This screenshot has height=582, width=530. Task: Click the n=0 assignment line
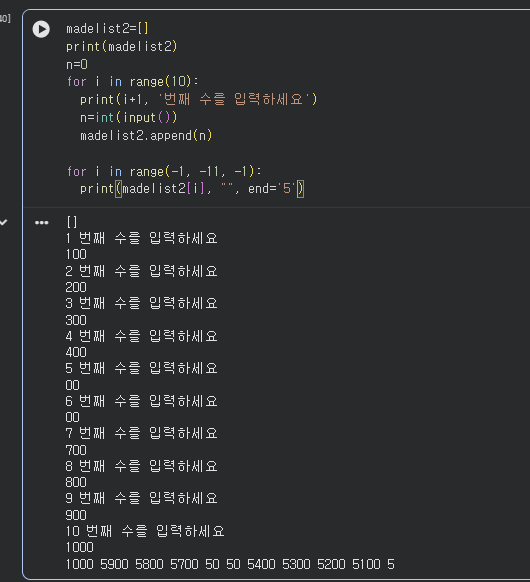(x=77, y=65)
